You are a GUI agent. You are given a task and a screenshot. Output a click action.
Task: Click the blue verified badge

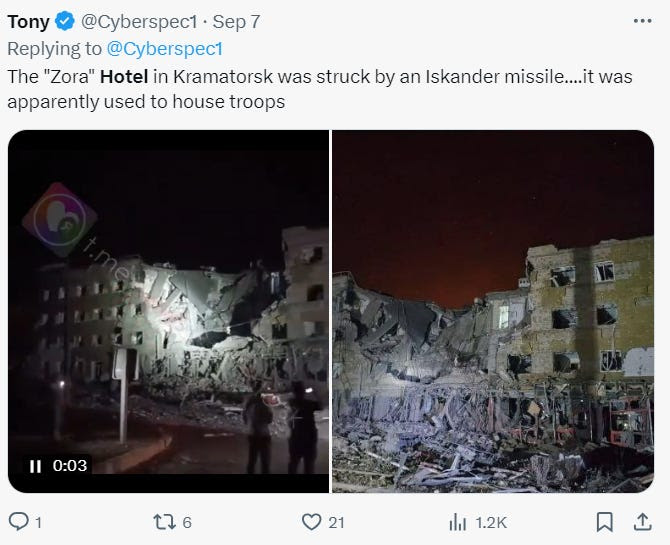(65, 21)
